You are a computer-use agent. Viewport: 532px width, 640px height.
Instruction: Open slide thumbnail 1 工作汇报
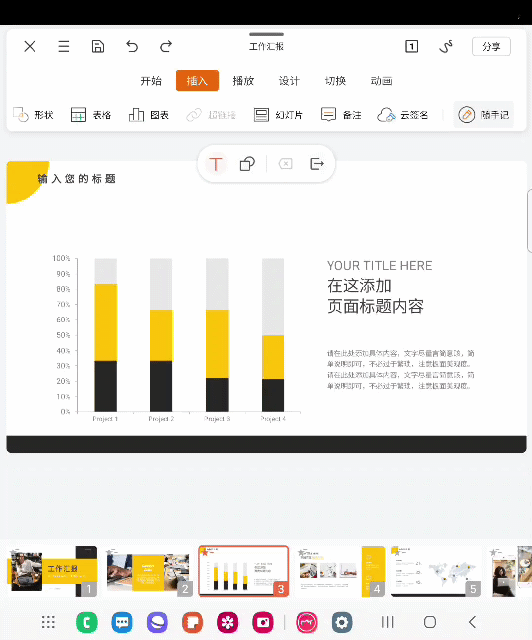coord(52,571)
